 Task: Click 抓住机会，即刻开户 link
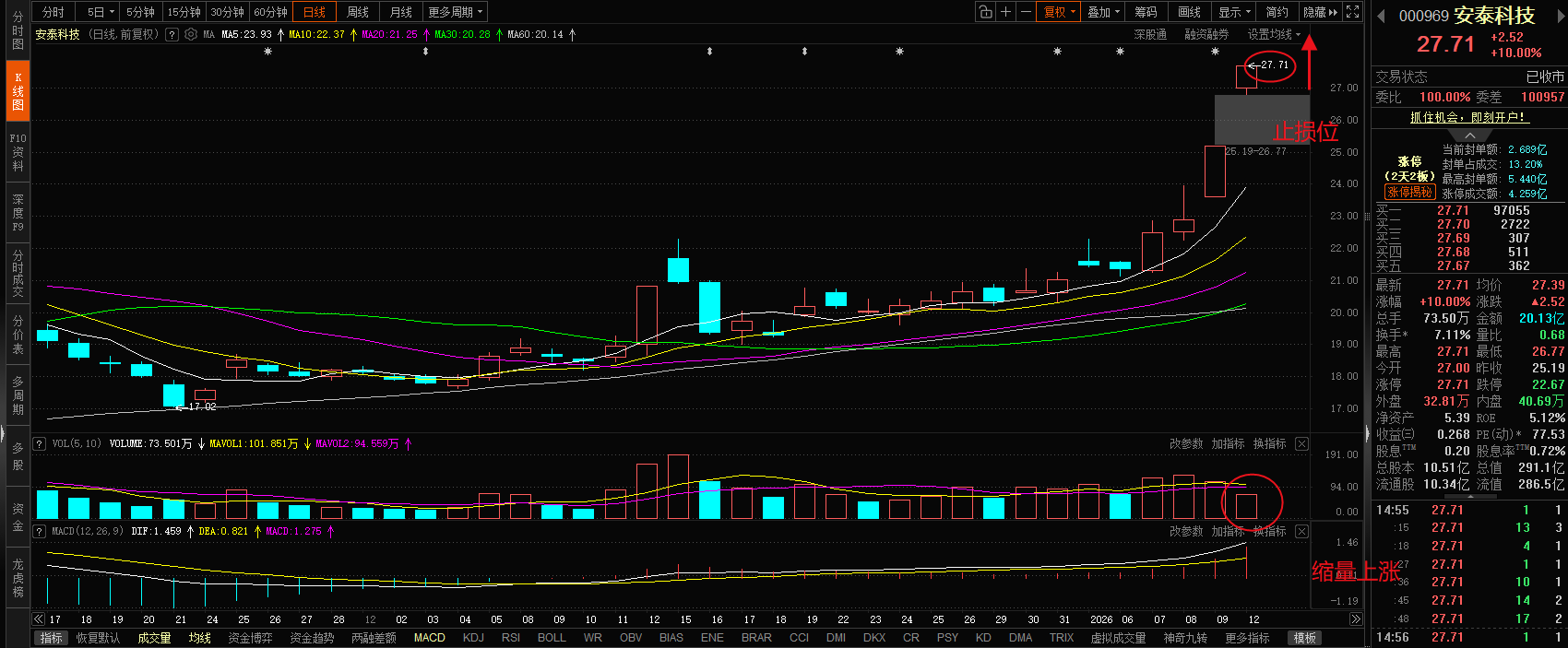pos(1468,117)
